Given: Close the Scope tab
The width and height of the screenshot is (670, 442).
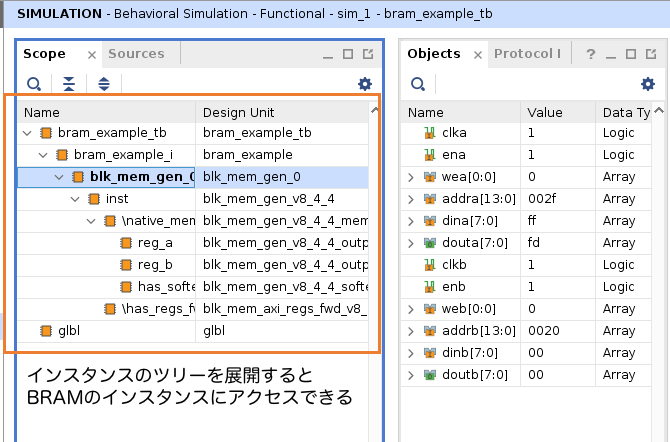Looking at the screenshot, I should coord(92,55).
